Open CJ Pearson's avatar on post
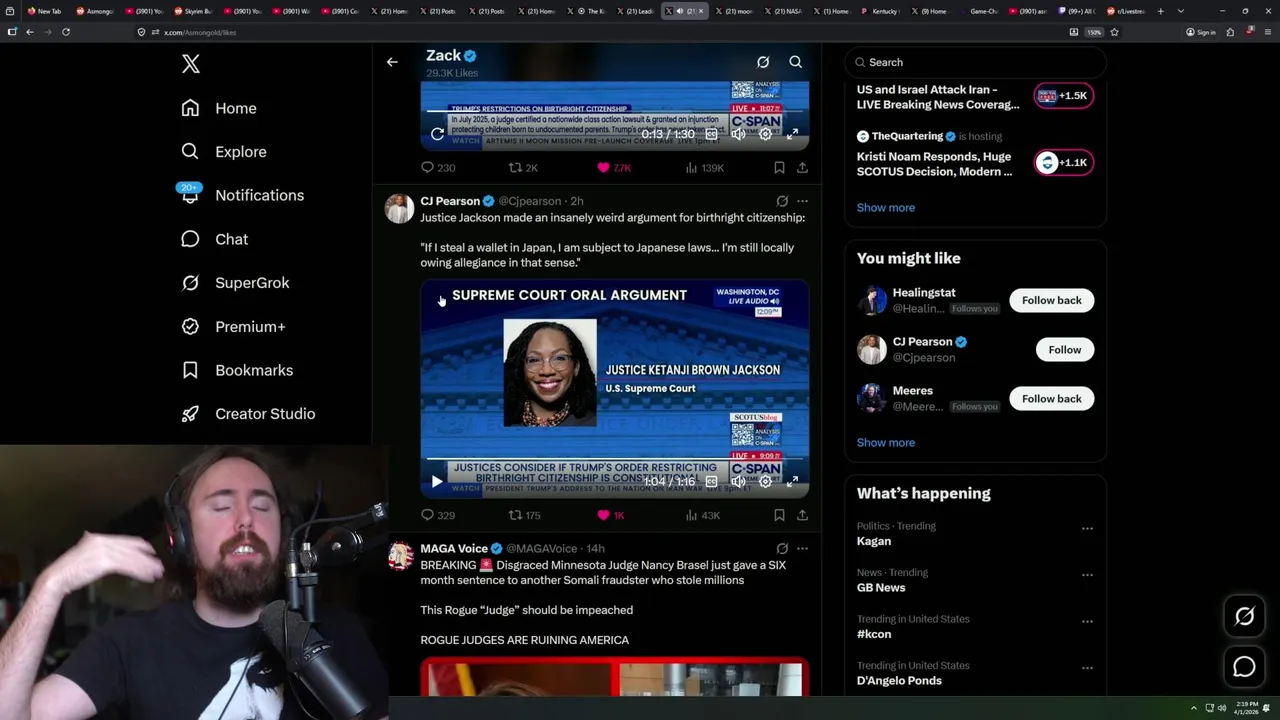Viewport: 1280px width, 720px height. pyautogui.click(x=399, y=208)
